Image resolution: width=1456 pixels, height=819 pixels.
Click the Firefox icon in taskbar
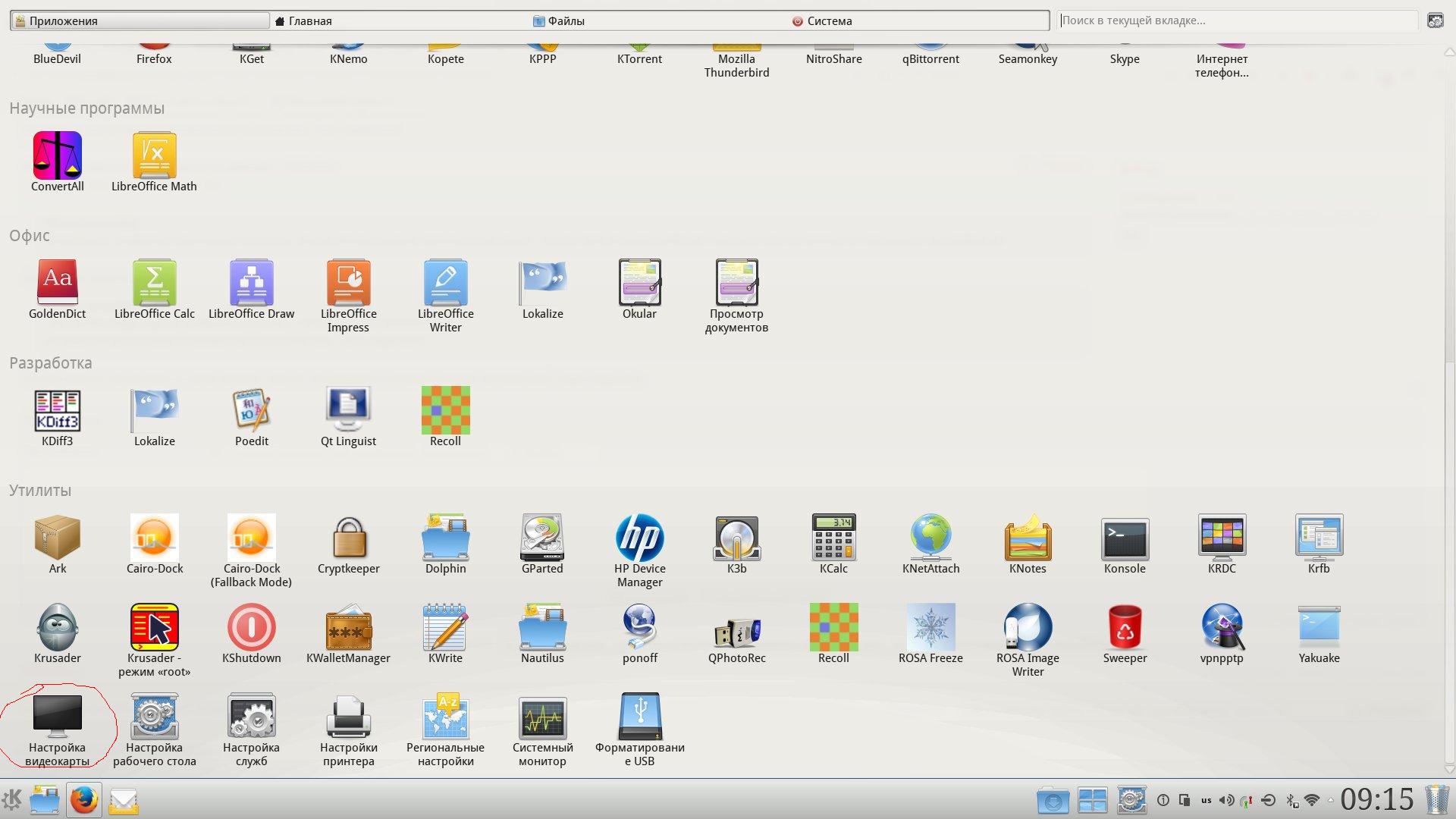tap(83, 800)
